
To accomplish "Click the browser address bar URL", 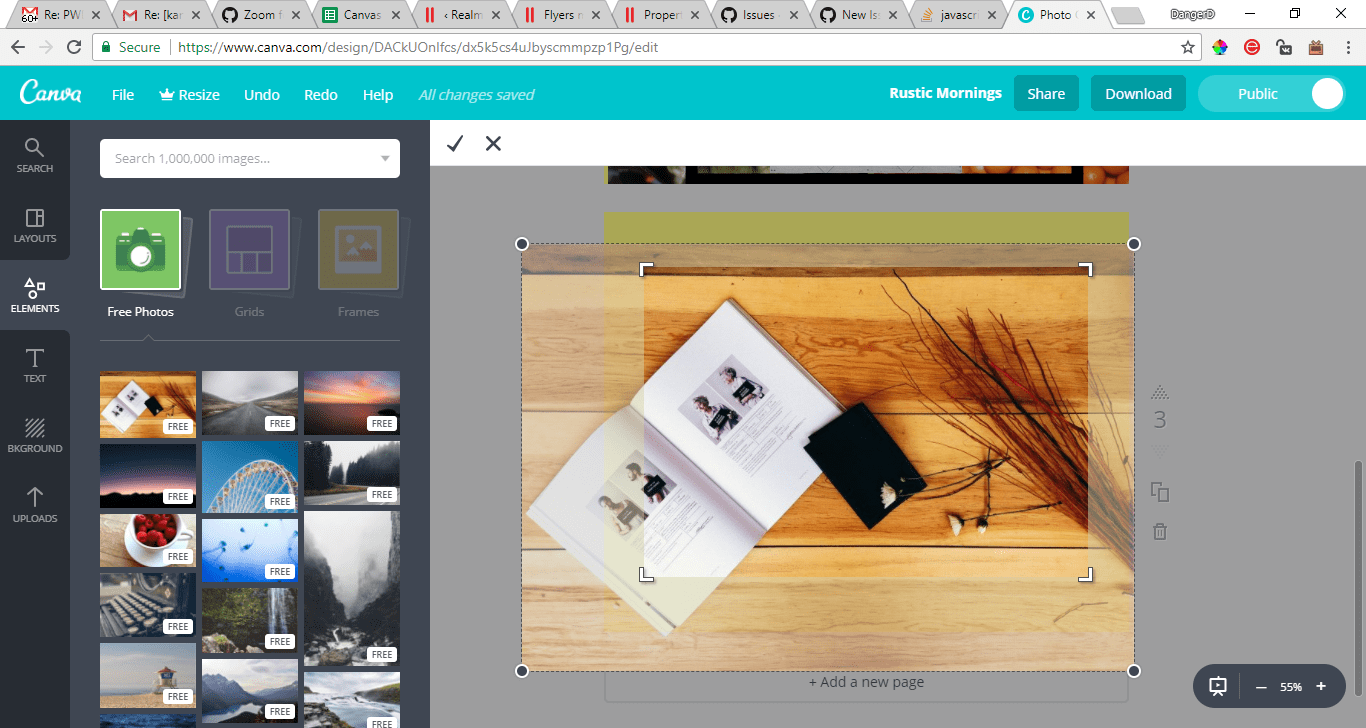I will point(417,47).
